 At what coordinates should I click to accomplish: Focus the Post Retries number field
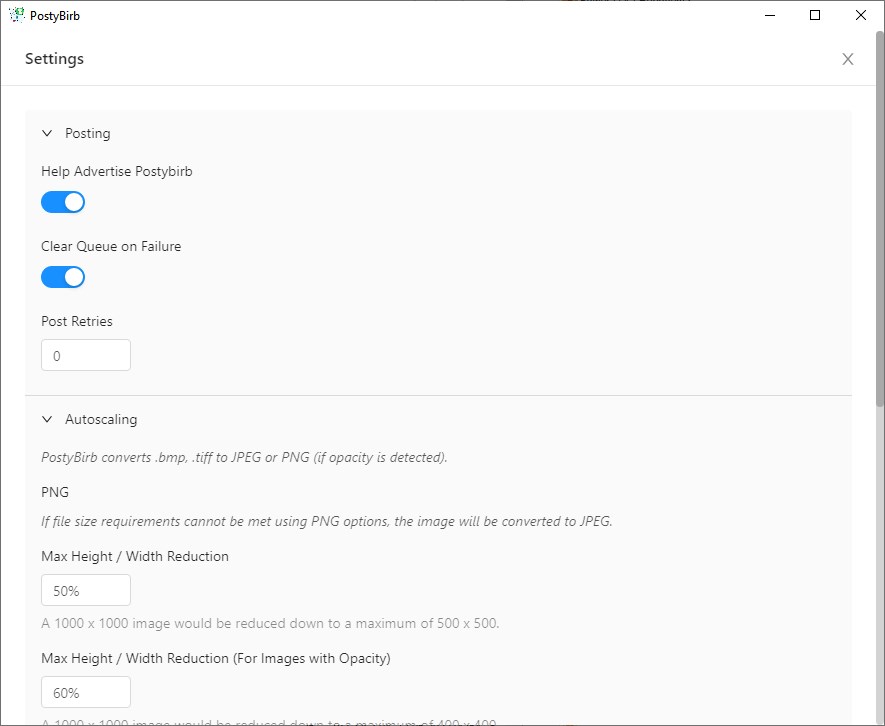[x=86, y=355]
